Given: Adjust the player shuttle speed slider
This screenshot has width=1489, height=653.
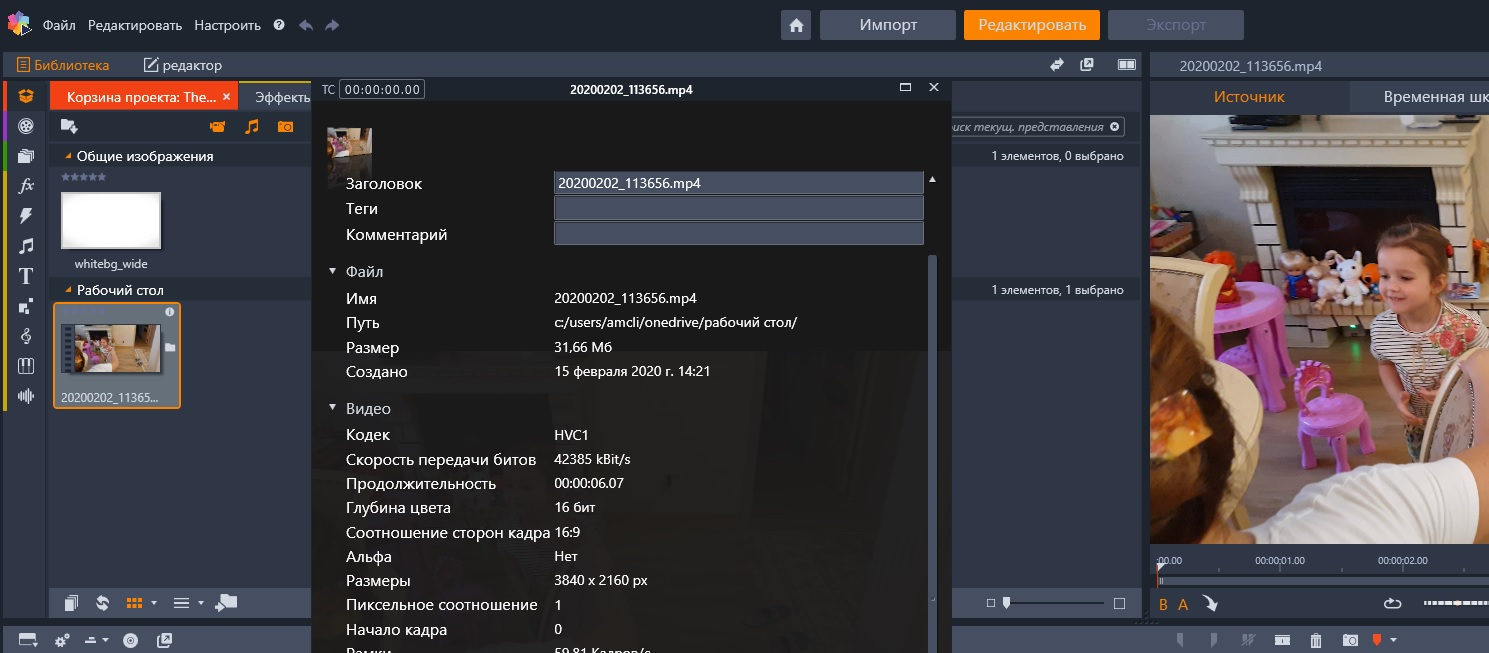Looking at the screenshot, I should [x=1455, y=603].
